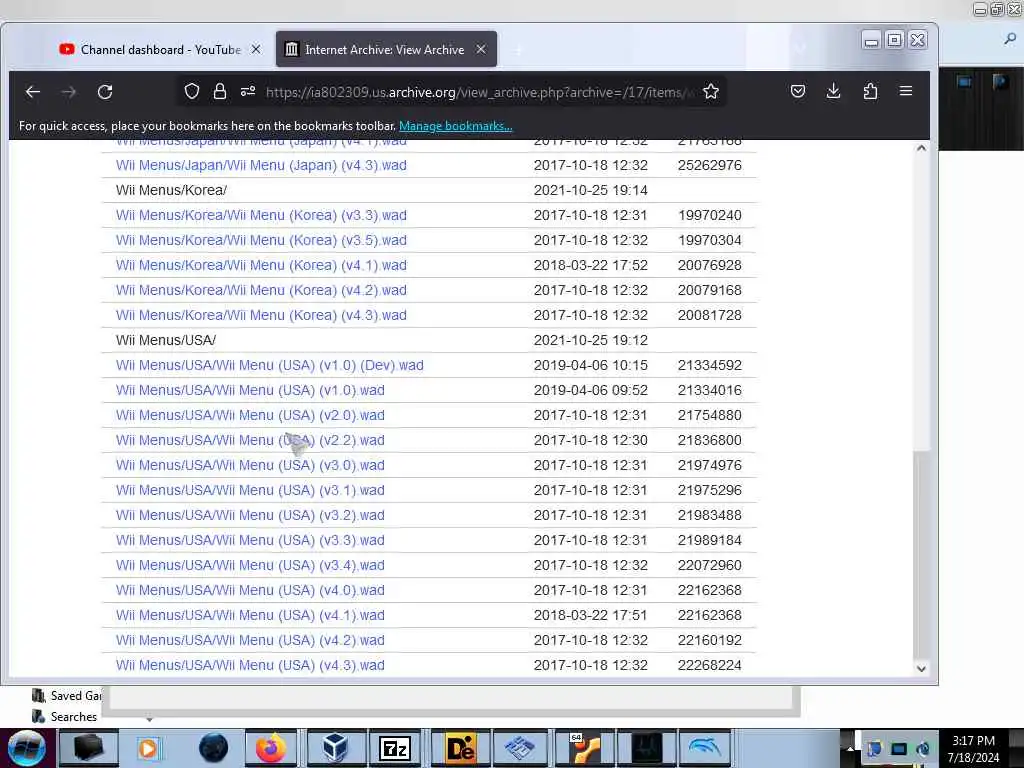Viewport: 1024px width, 768px height.
Task: Open the Manage bookmarks link
Action: [456, 126]
